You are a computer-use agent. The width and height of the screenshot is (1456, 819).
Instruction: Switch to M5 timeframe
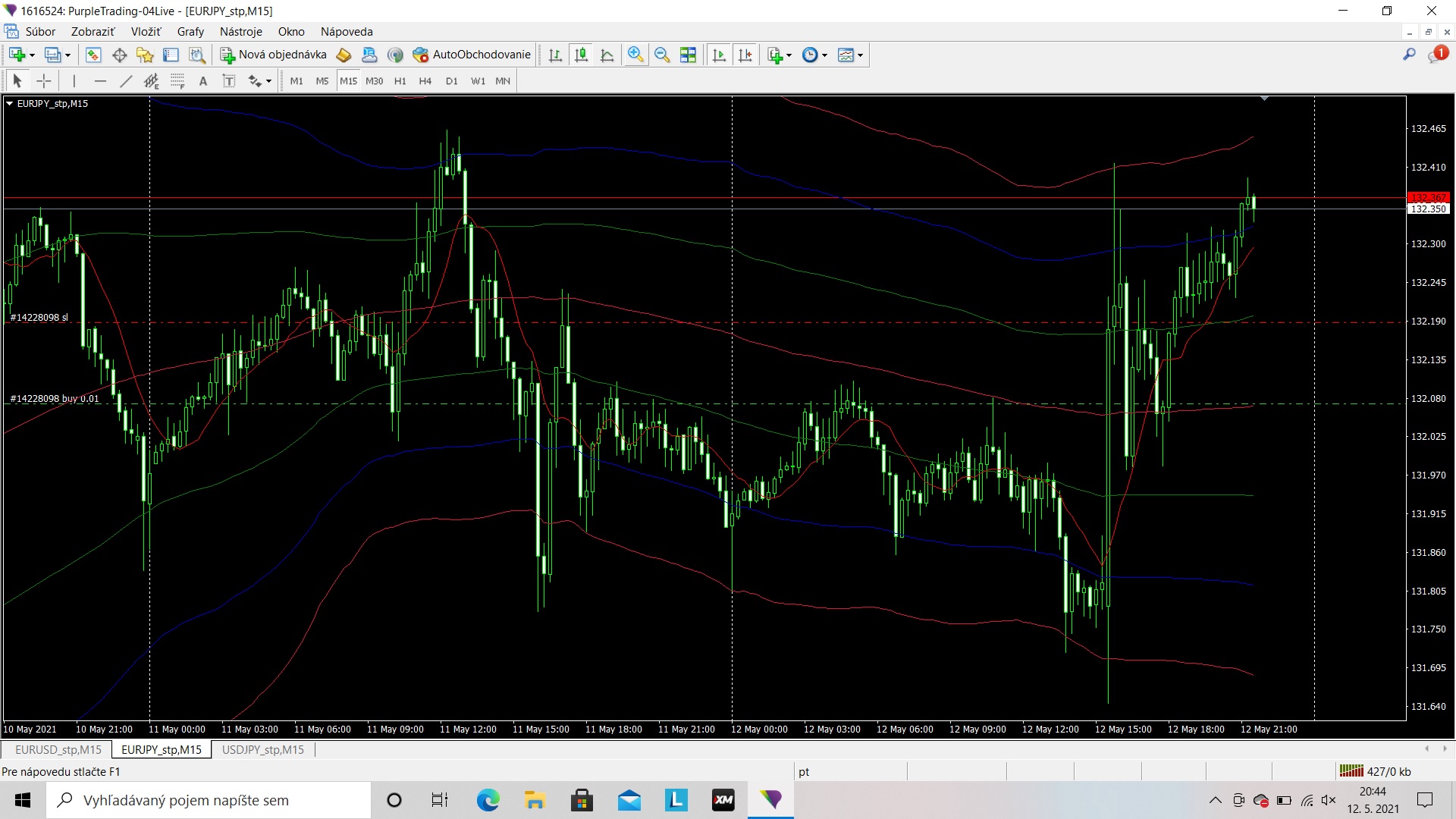[322, 80]
